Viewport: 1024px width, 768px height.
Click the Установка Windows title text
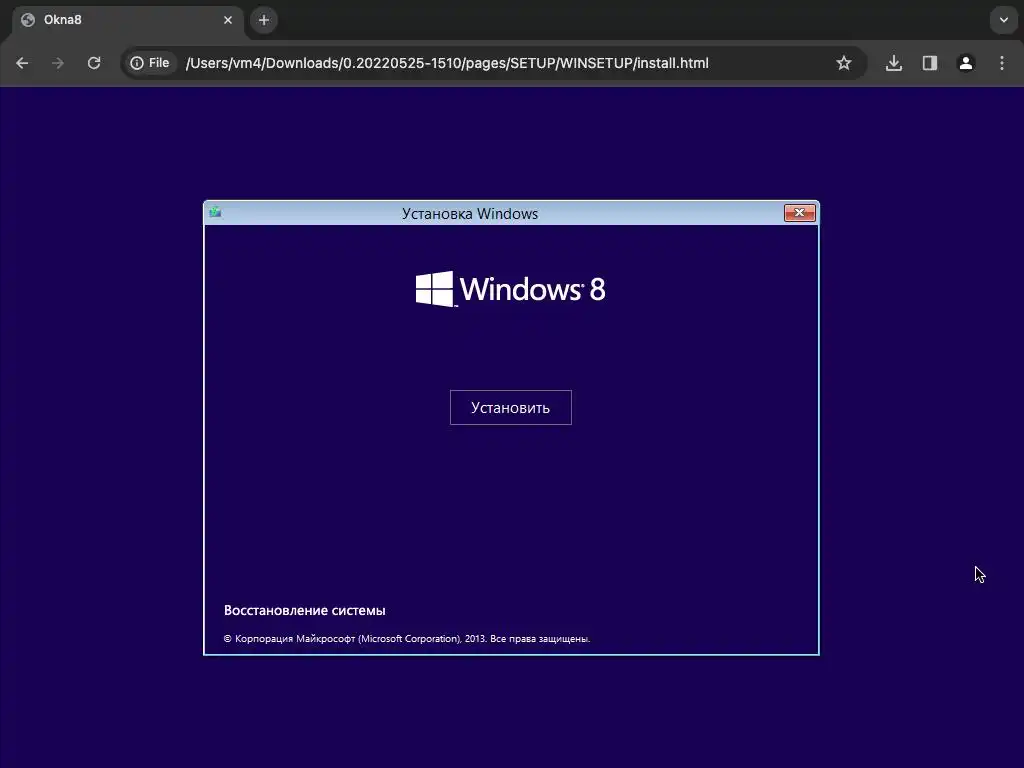point(470,214)
